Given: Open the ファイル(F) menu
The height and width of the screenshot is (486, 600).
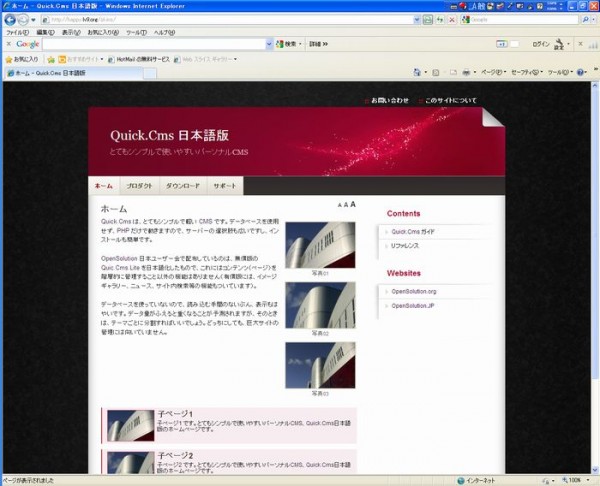Looking at the screenshot, I should coord(17,32).
